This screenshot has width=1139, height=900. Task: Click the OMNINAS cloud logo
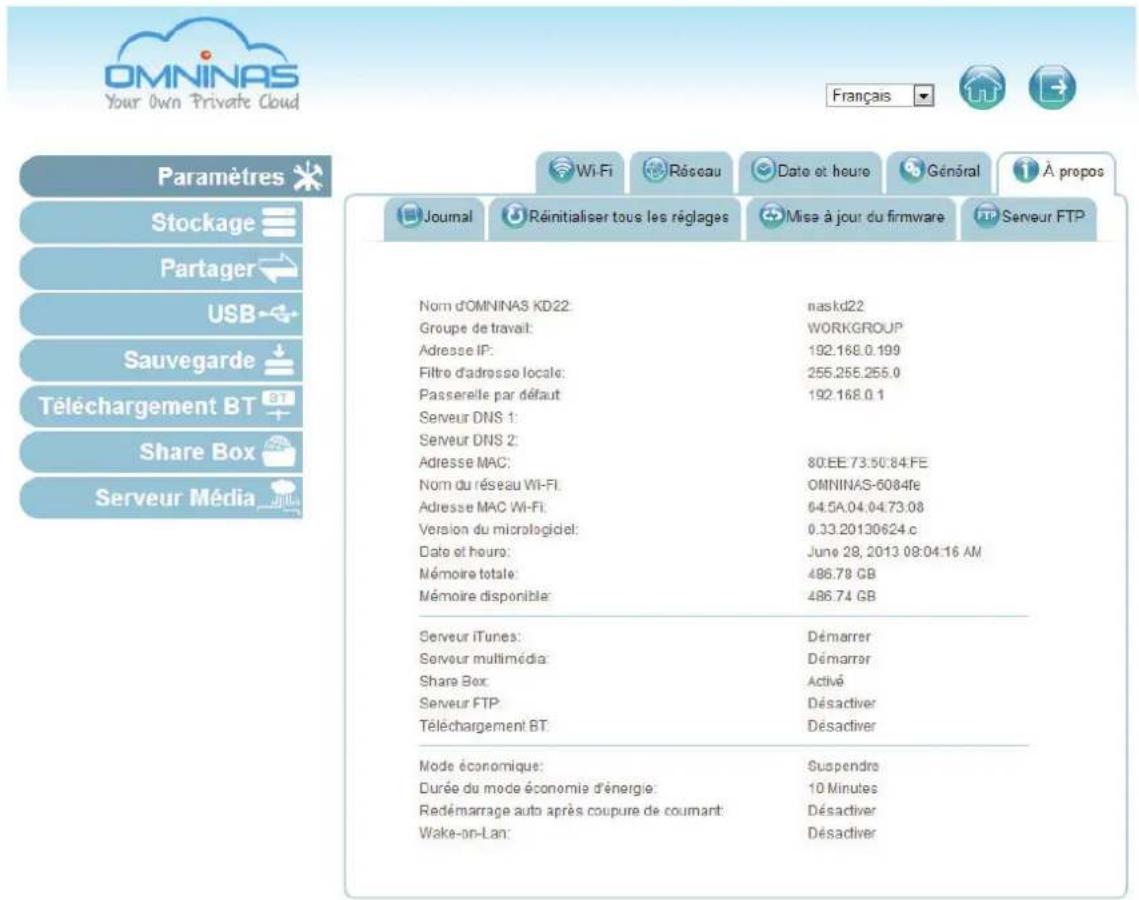(x=201, y=64)
